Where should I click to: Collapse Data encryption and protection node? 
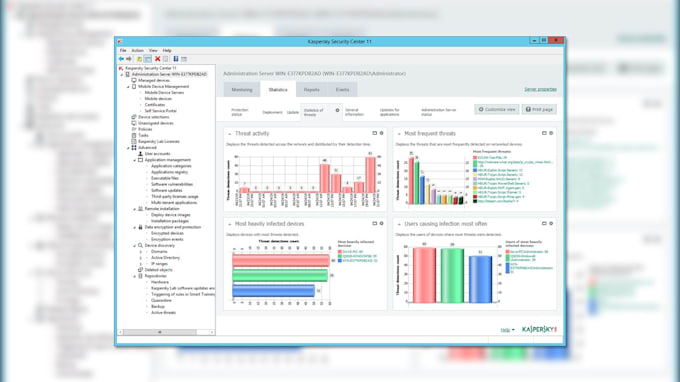(x=135, y=227)
